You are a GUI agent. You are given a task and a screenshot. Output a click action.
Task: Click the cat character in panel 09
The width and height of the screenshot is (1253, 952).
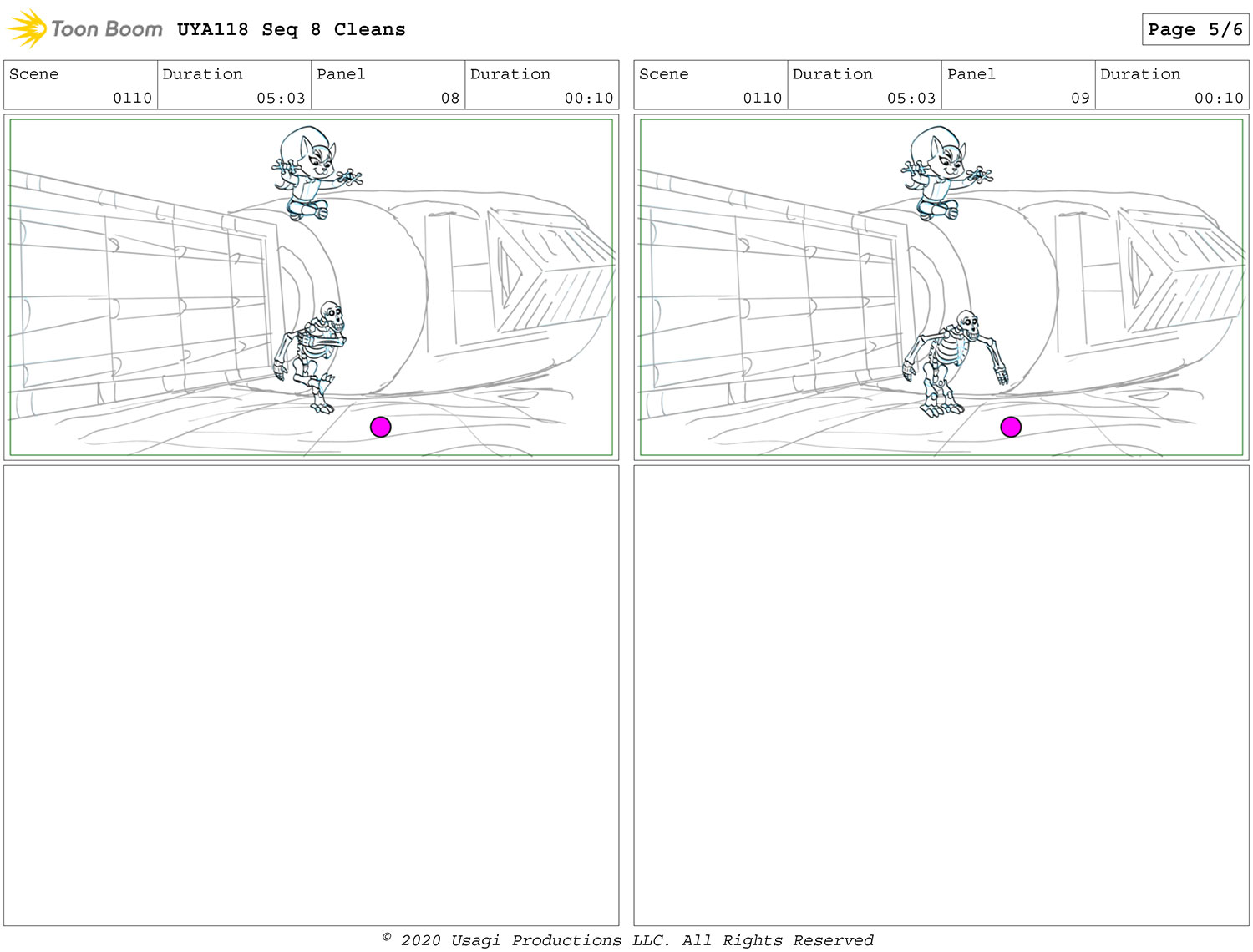tap(945, 173)
